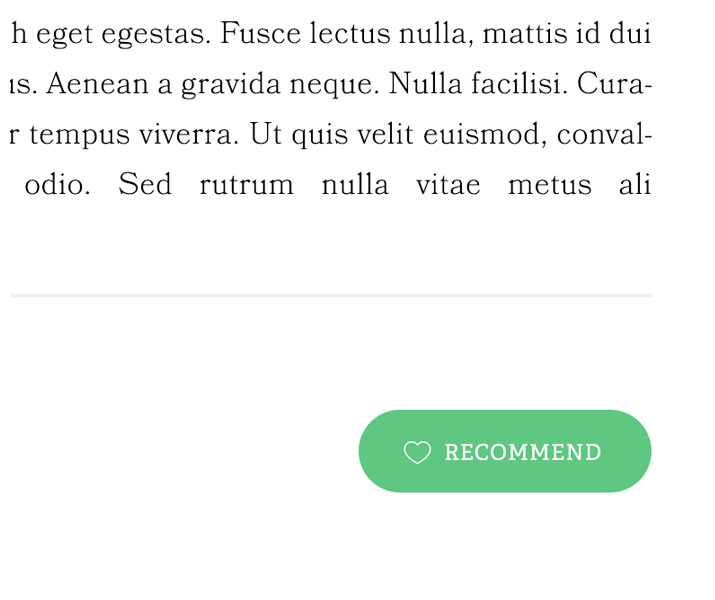715x600 pixels.
Task: Click the word "tempus" in the paragraph
Action: tap(80, 136)
